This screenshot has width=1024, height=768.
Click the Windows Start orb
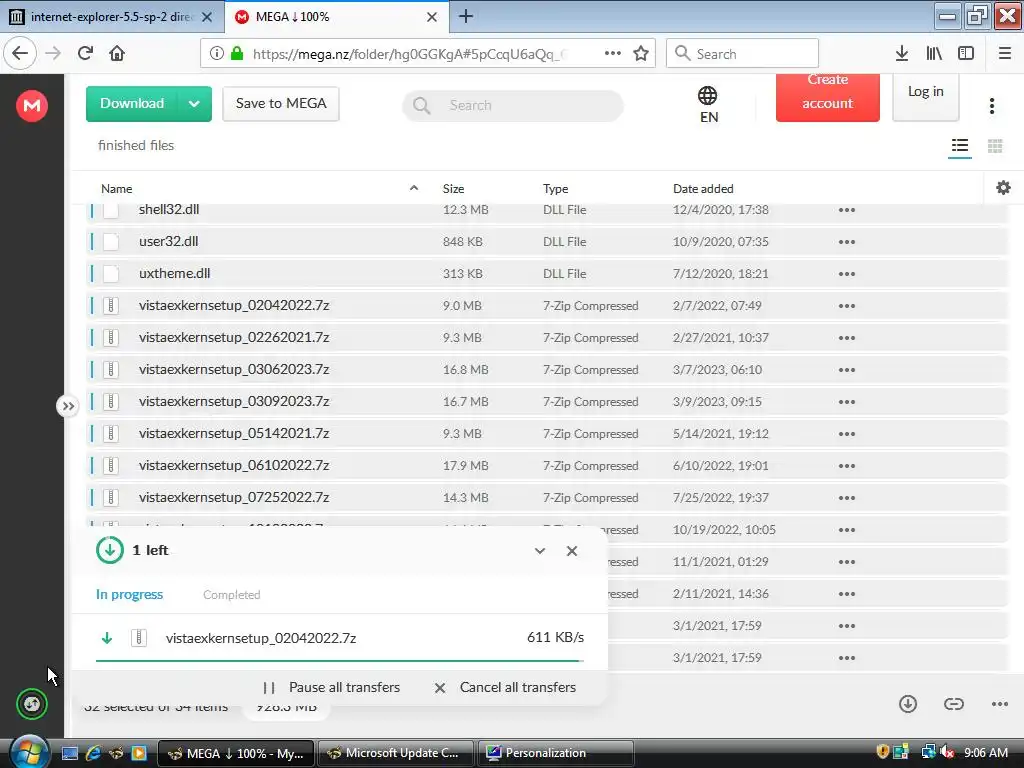click(x=29, y=752)
